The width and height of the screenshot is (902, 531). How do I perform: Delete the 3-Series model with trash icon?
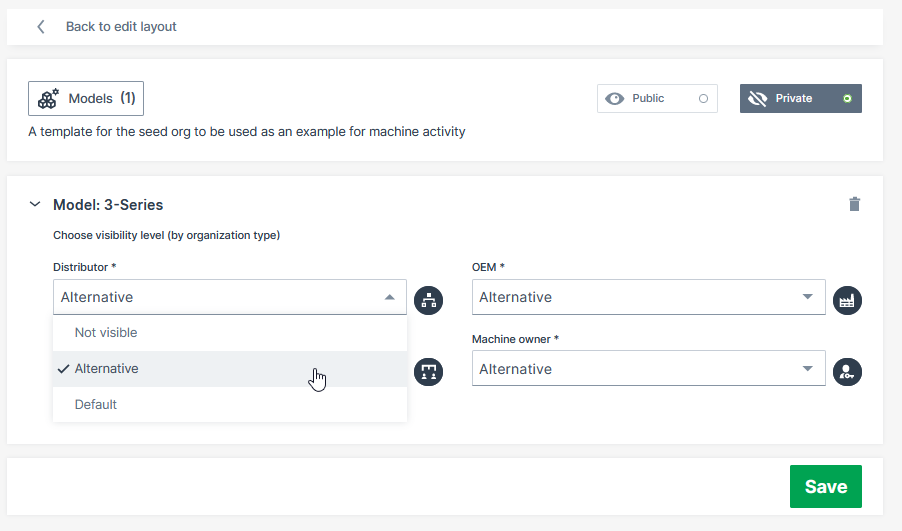click(x=854, y=204)
